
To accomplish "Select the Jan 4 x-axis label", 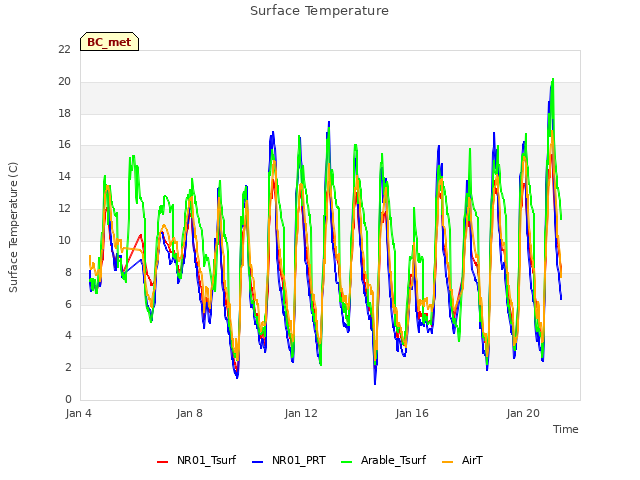I will (78, 413).
